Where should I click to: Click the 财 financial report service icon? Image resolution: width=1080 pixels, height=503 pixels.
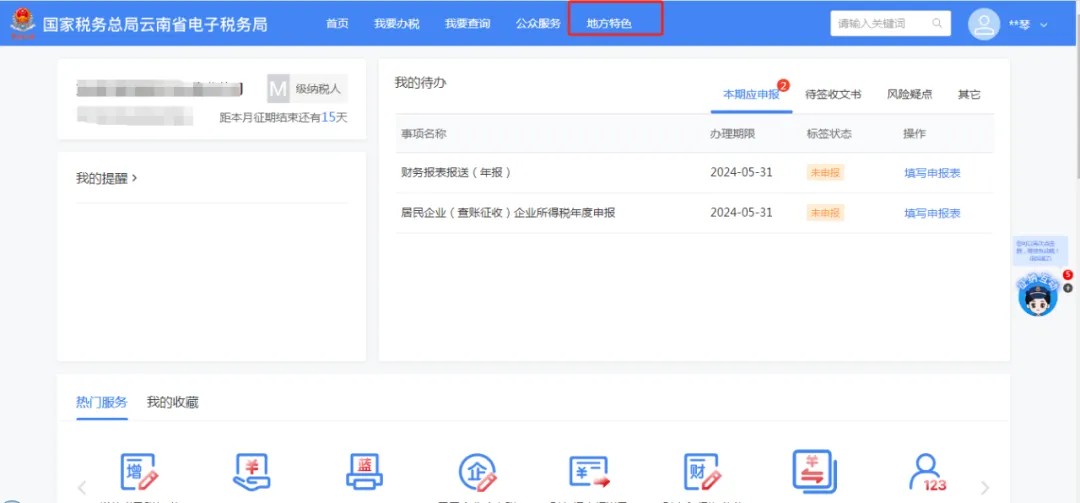[703, 471]
